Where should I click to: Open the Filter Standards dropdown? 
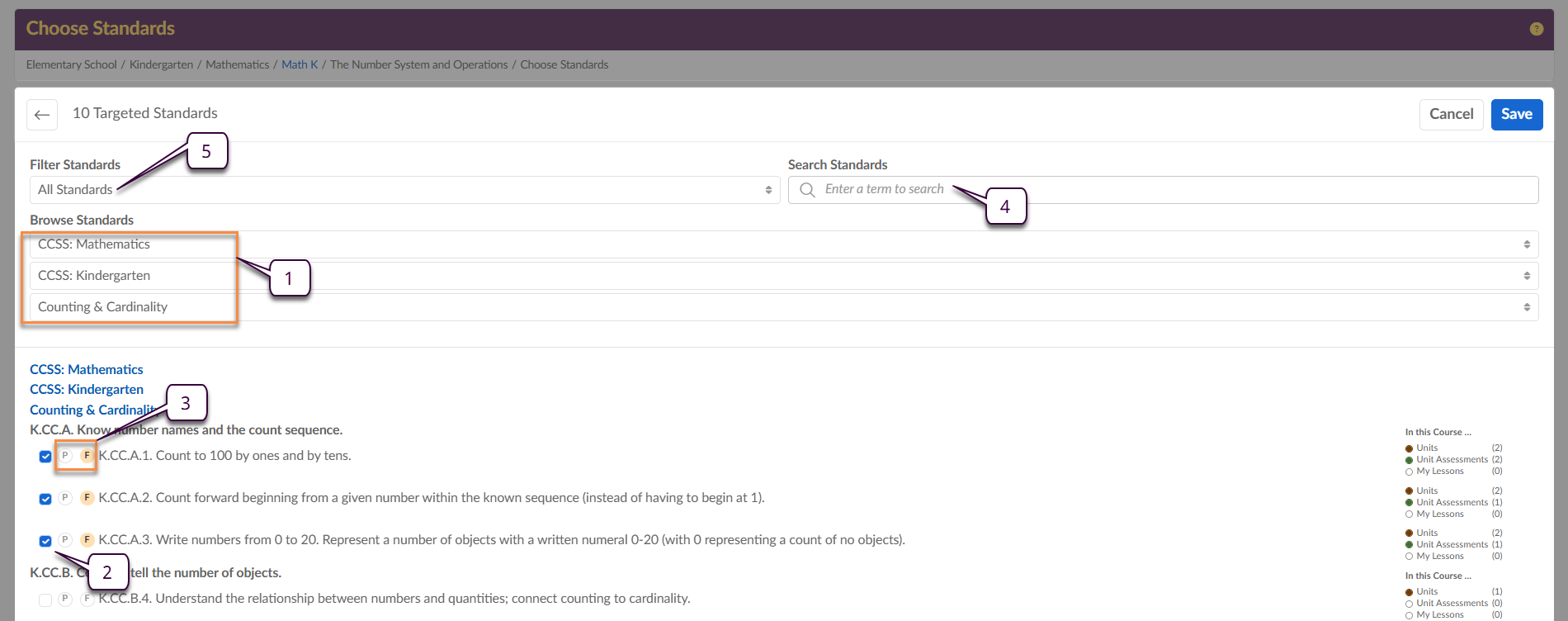point(404,190)
